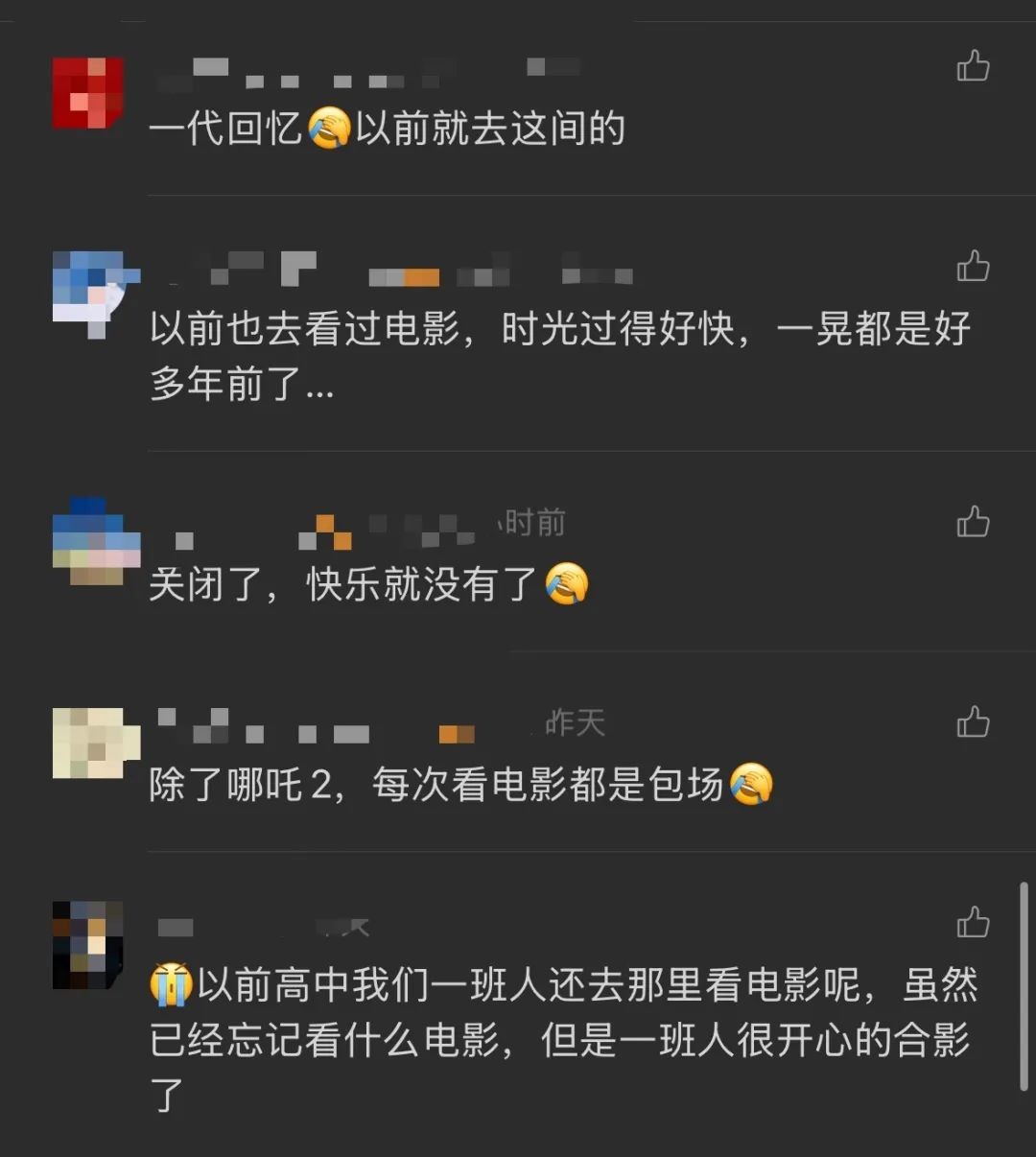
Task: Like the 哪吒2 包场 comment
Action: tap(973, 721)
